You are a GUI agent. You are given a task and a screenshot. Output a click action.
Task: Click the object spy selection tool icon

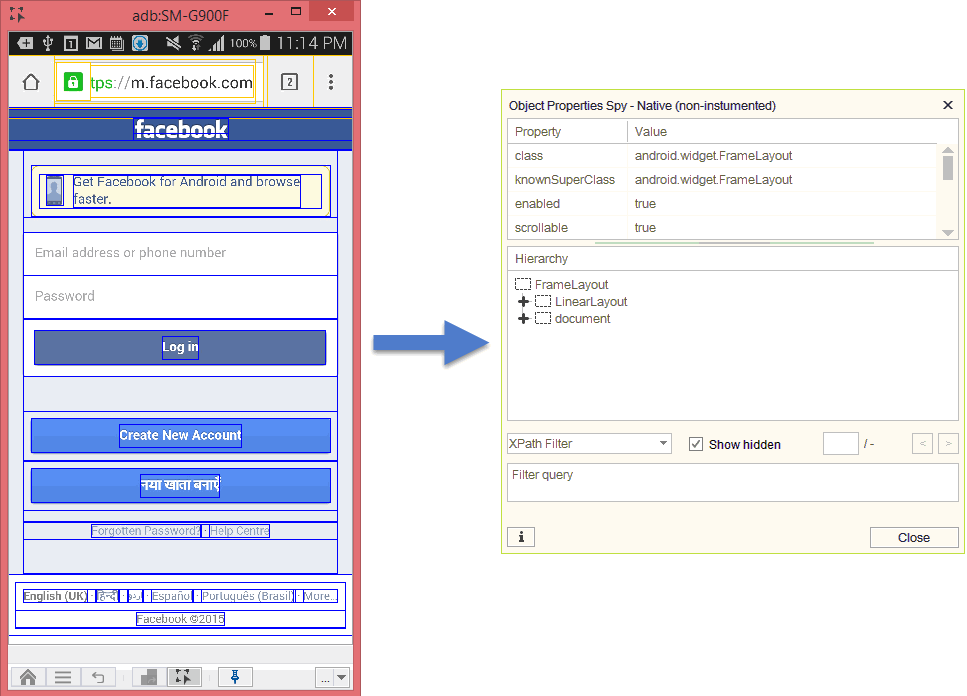[x=182, y=677]
